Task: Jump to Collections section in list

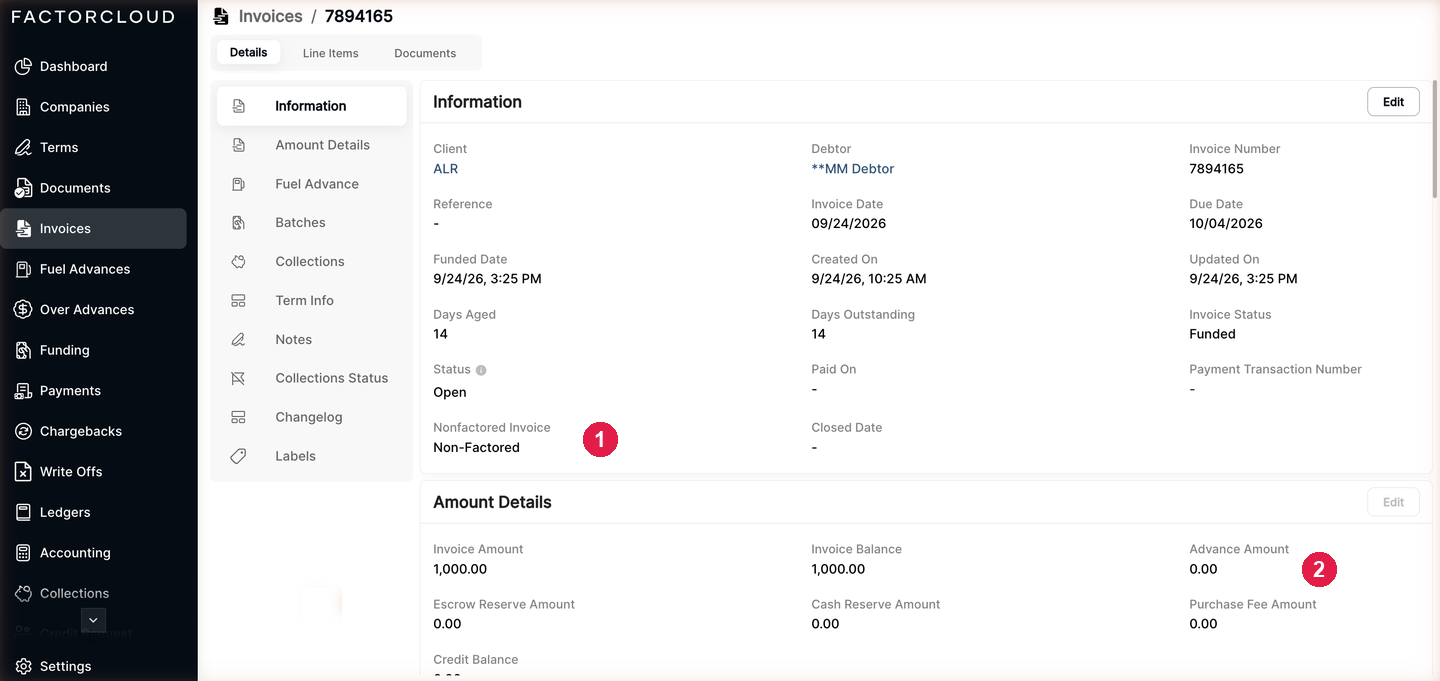Action: pos(312,262)
